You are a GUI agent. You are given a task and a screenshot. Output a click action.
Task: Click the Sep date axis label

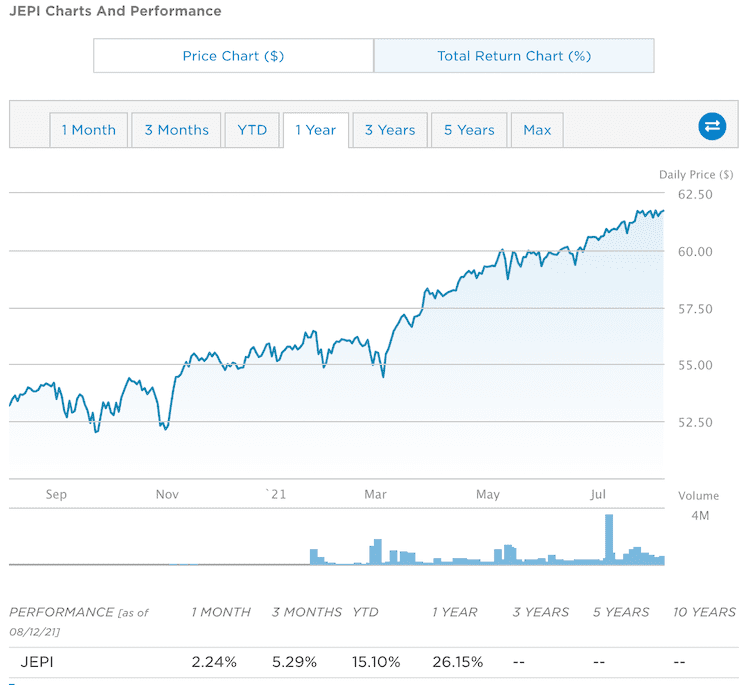tap(56, 495)
